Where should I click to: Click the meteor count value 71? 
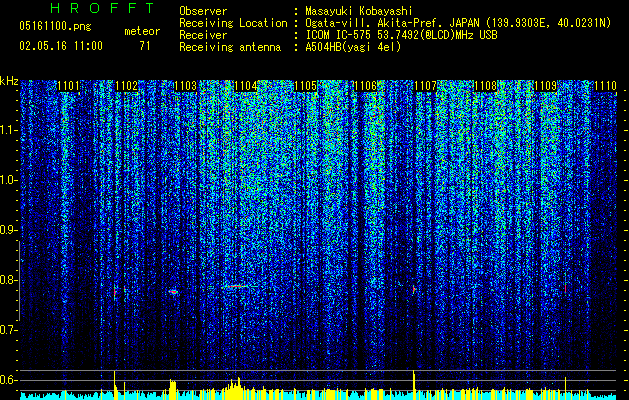(145, 46)
